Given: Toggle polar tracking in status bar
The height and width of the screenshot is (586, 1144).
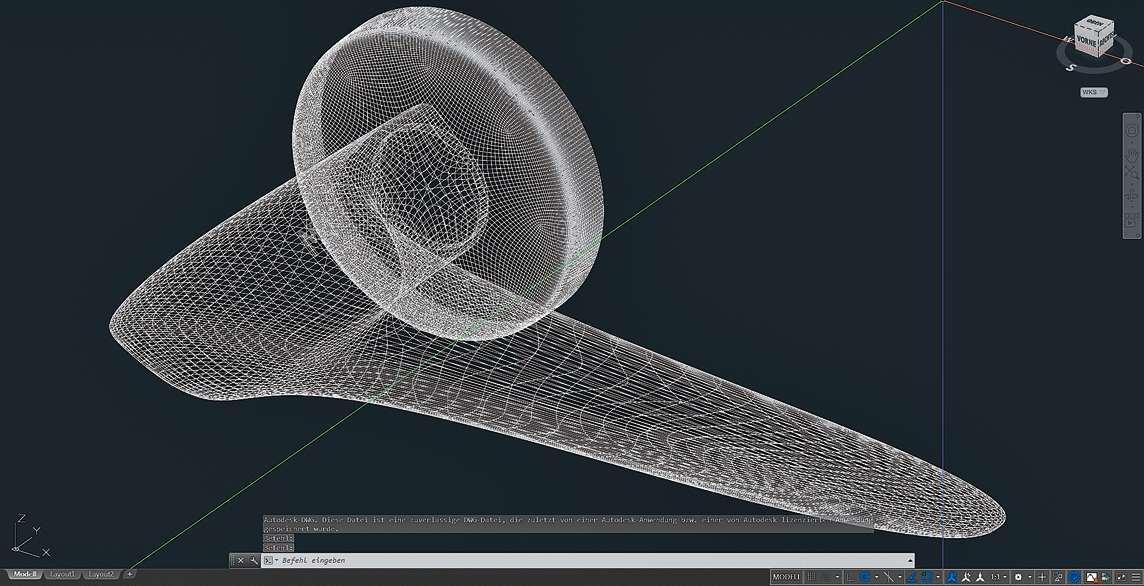Looking at the screenshot, I should tap(865, 577).
